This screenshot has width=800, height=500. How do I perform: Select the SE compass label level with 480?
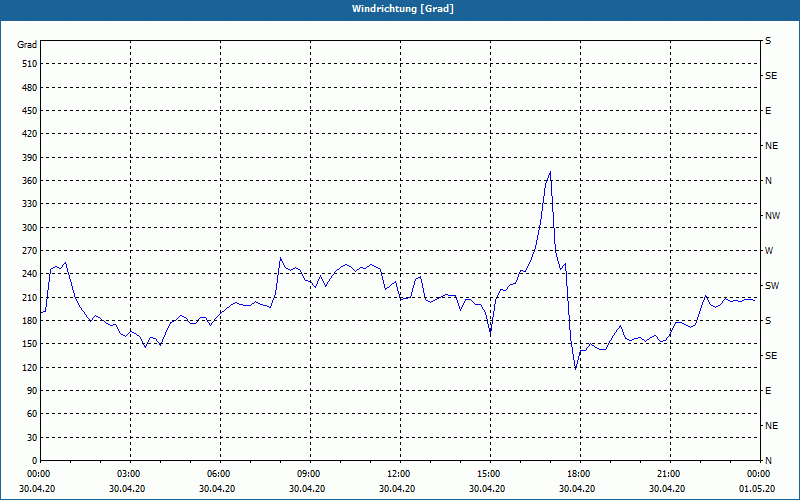[x=771, y=76]
